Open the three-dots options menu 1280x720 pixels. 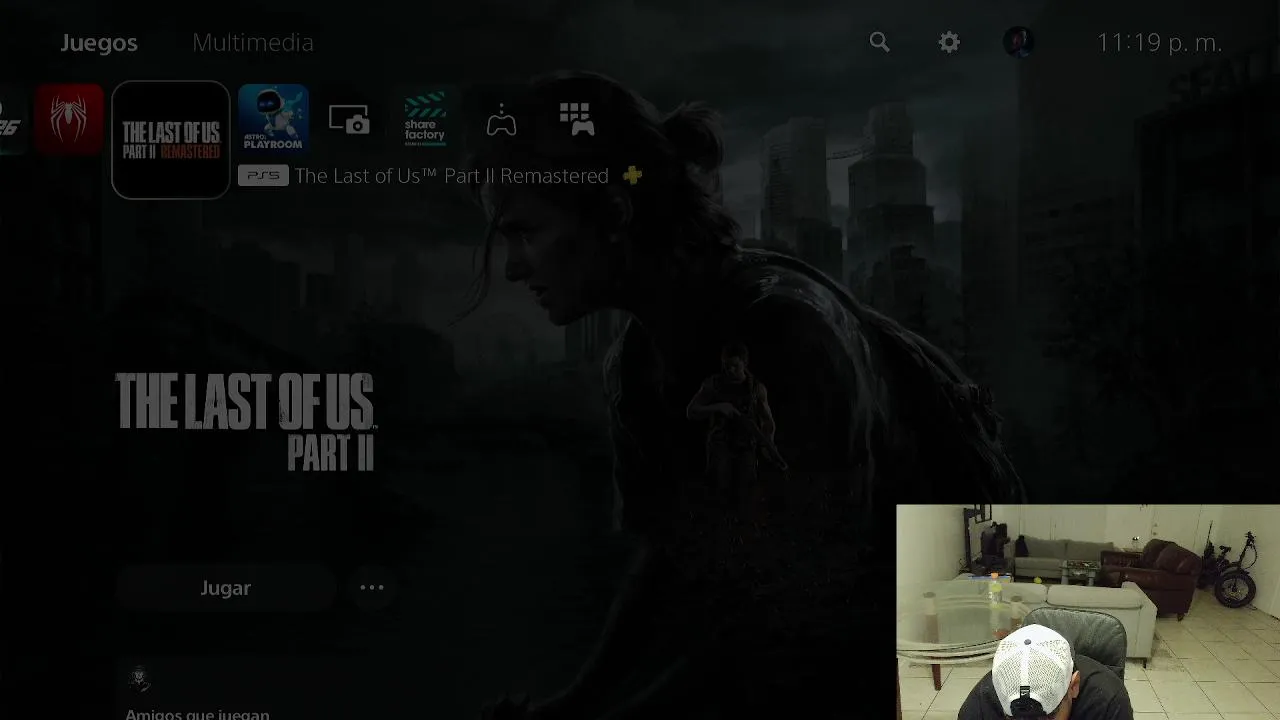372,588
